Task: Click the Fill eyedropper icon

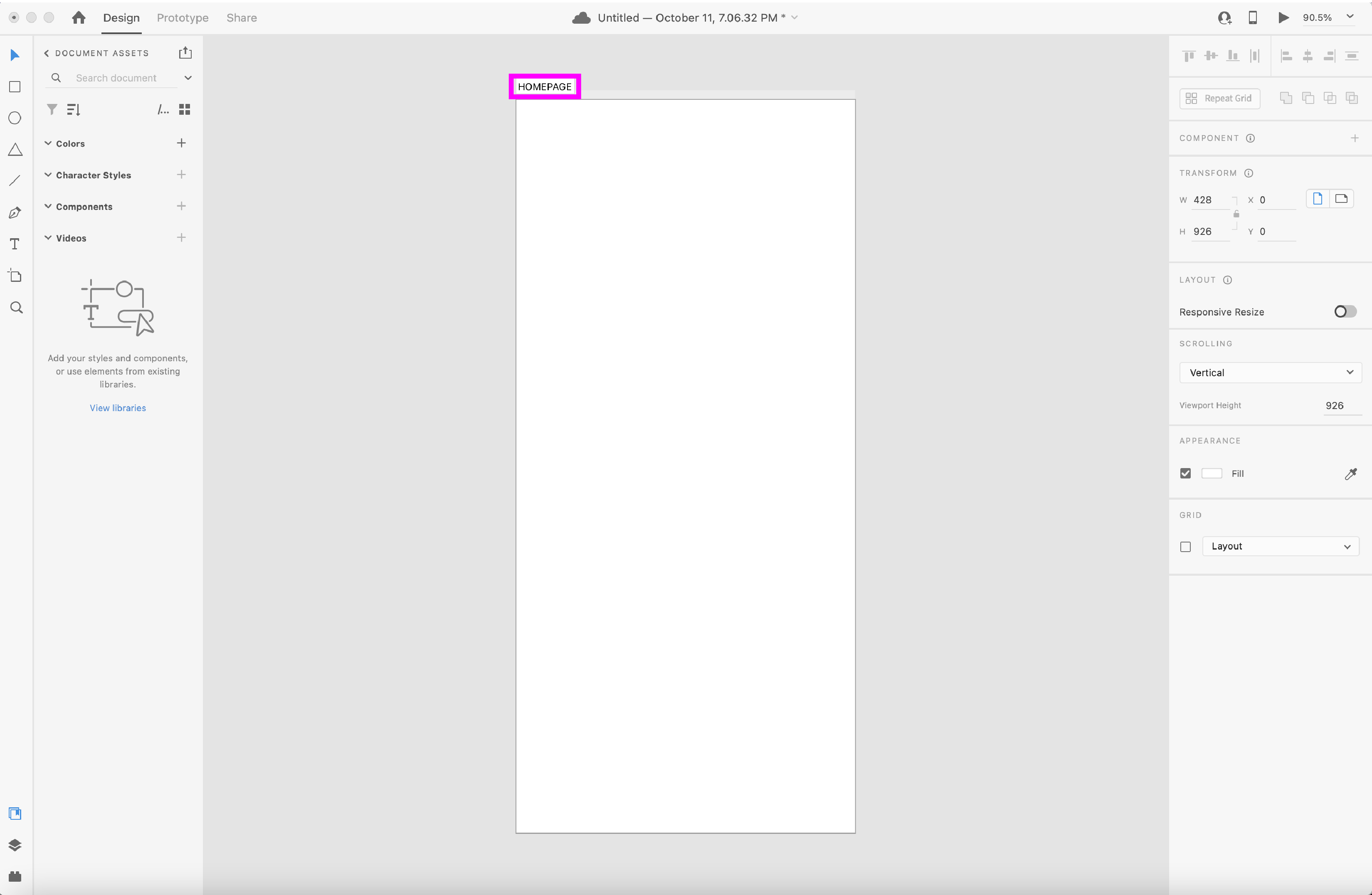Action: (1350, 474)
